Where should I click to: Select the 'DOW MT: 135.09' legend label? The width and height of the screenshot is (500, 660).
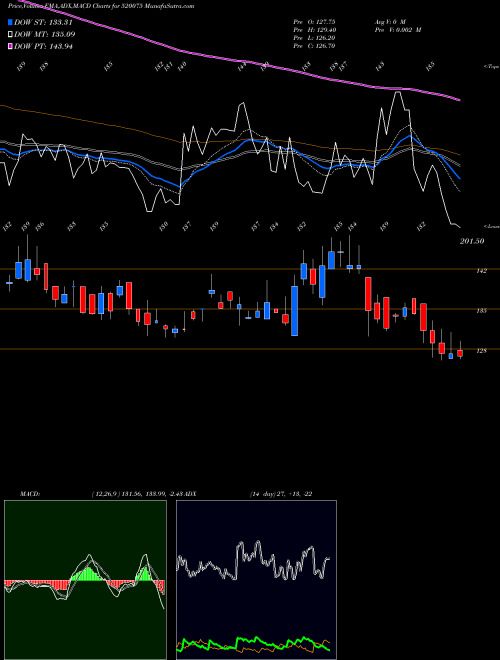point(45,34)
